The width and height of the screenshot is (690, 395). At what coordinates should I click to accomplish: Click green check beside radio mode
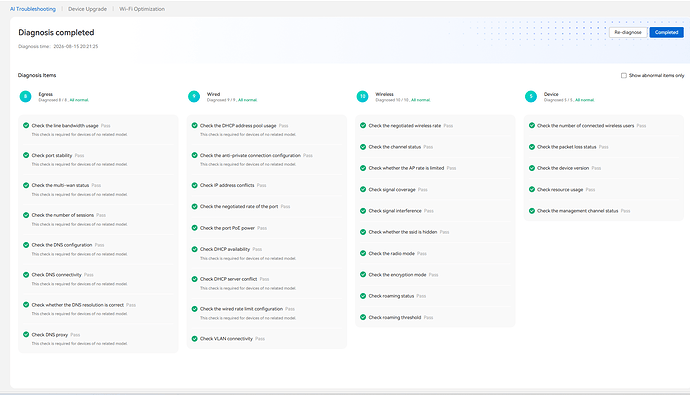point(363,253)
